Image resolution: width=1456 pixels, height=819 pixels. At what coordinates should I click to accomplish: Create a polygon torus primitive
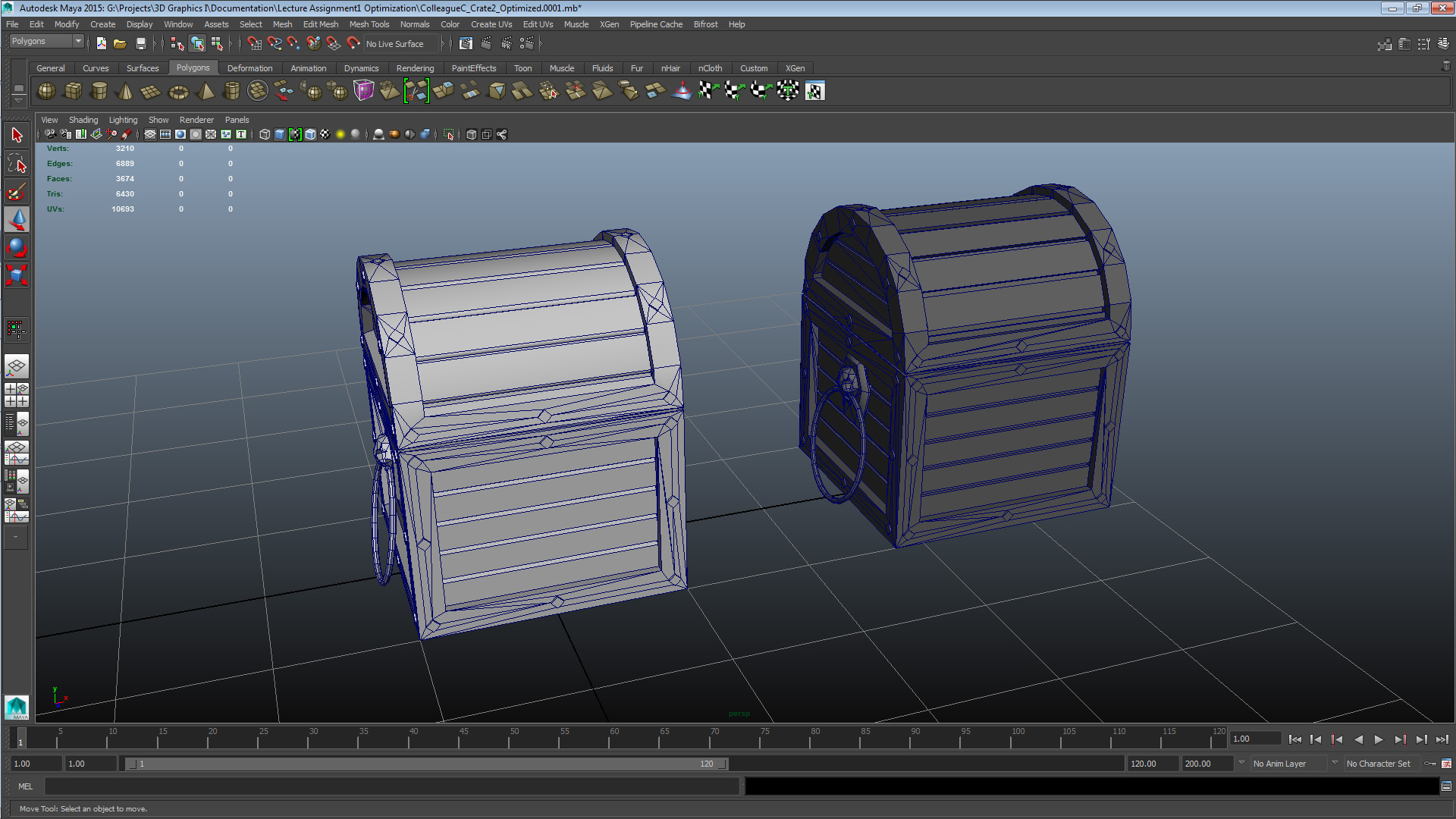[x=178, y=92]
